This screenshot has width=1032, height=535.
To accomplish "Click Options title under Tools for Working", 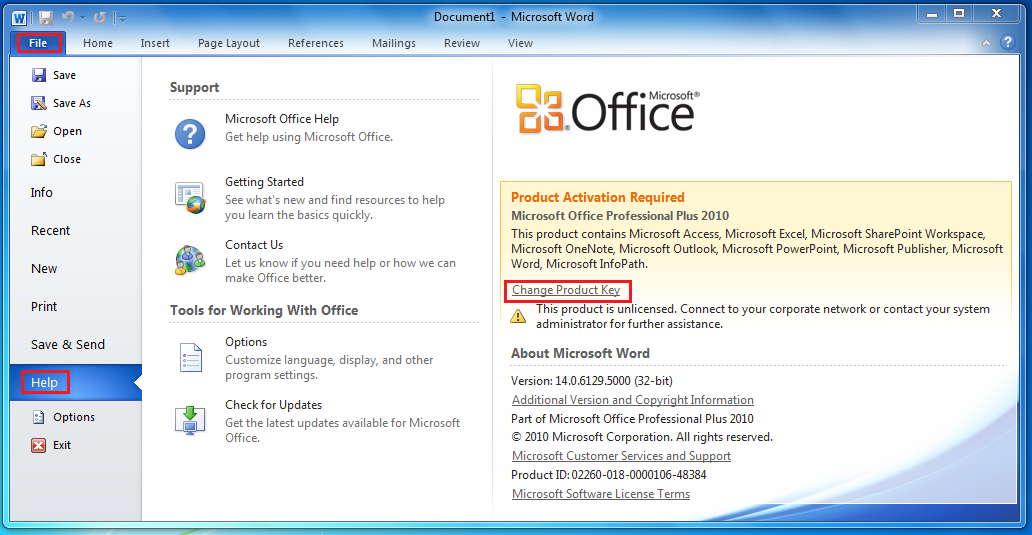I will click(246, 342).
